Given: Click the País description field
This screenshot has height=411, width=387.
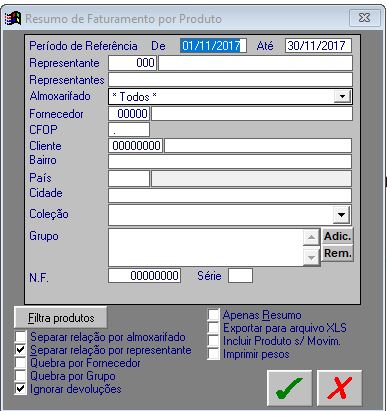Looking at the screenshot, I should 252,179.
